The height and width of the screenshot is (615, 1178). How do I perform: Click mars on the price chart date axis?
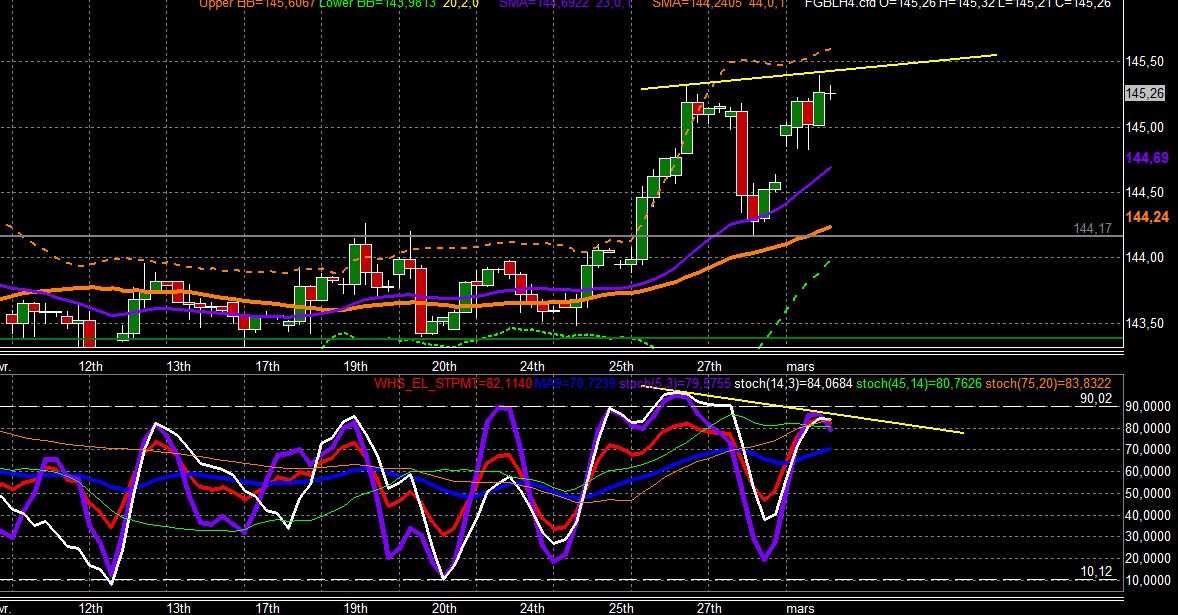pyautogui.click(x=800, y=366)
